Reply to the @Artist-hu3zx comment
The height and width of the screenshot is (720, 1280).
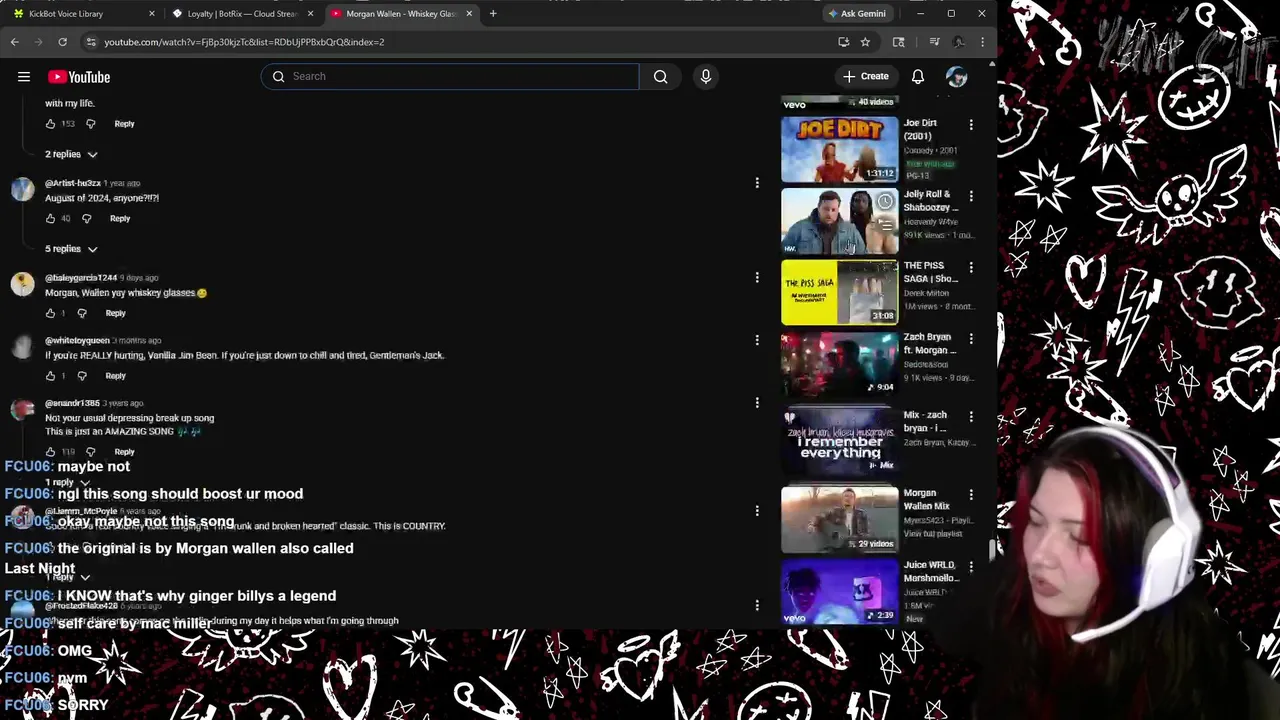pyautogui.click(x=120, y=218)
